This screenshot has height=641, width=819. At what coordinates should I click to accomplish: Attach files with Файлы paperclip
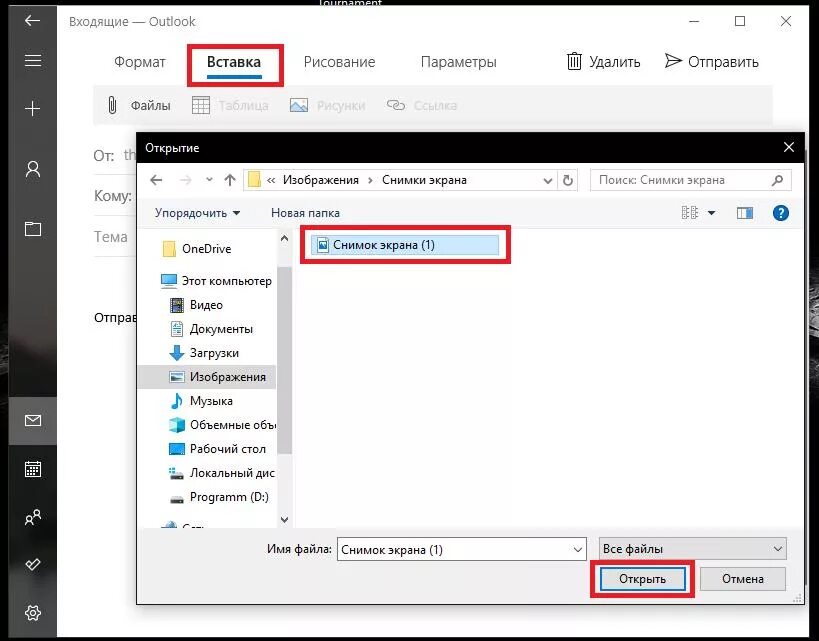pos(138,106)
